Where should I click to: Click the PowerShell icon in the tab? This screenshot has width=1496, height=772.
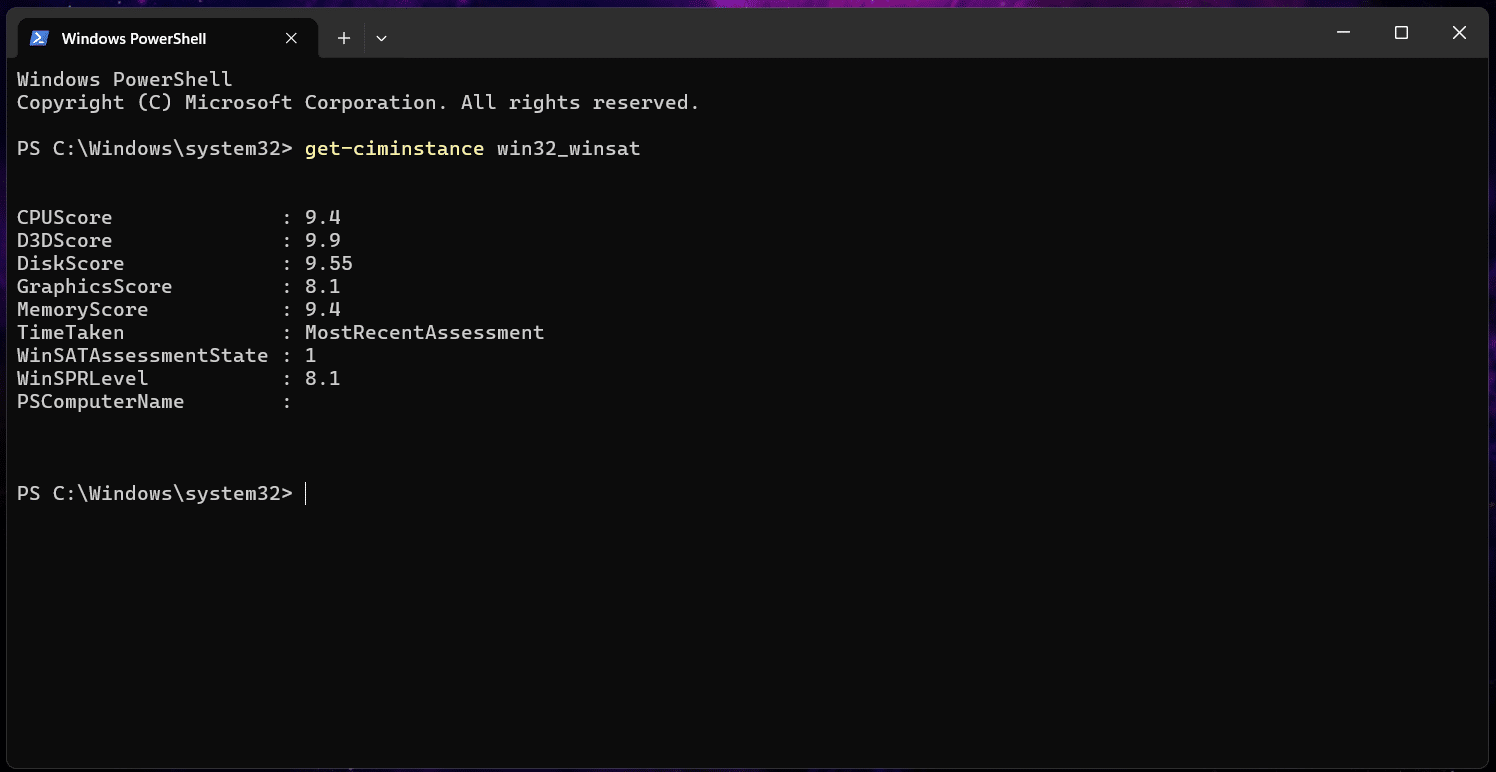coord(39,38)
